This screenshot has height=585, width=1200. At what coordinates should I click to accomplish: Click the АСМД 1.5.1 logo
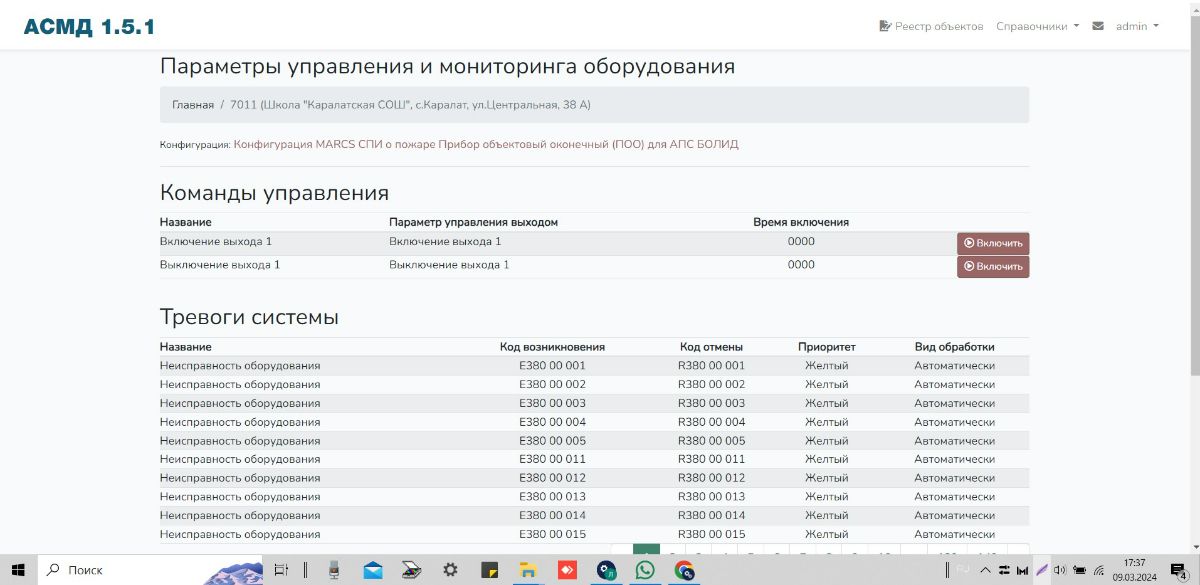coord(90,27)
